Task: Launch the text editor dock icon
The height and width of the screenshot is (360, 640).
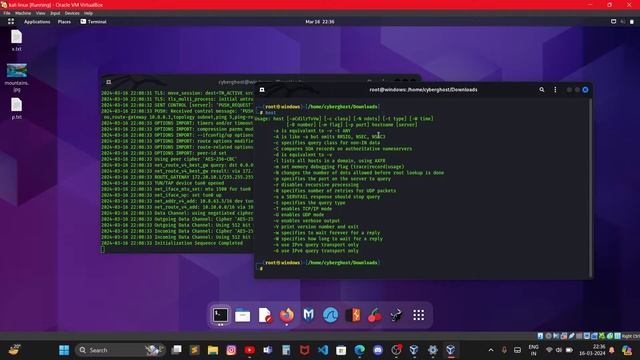Action: click(265, 316)
